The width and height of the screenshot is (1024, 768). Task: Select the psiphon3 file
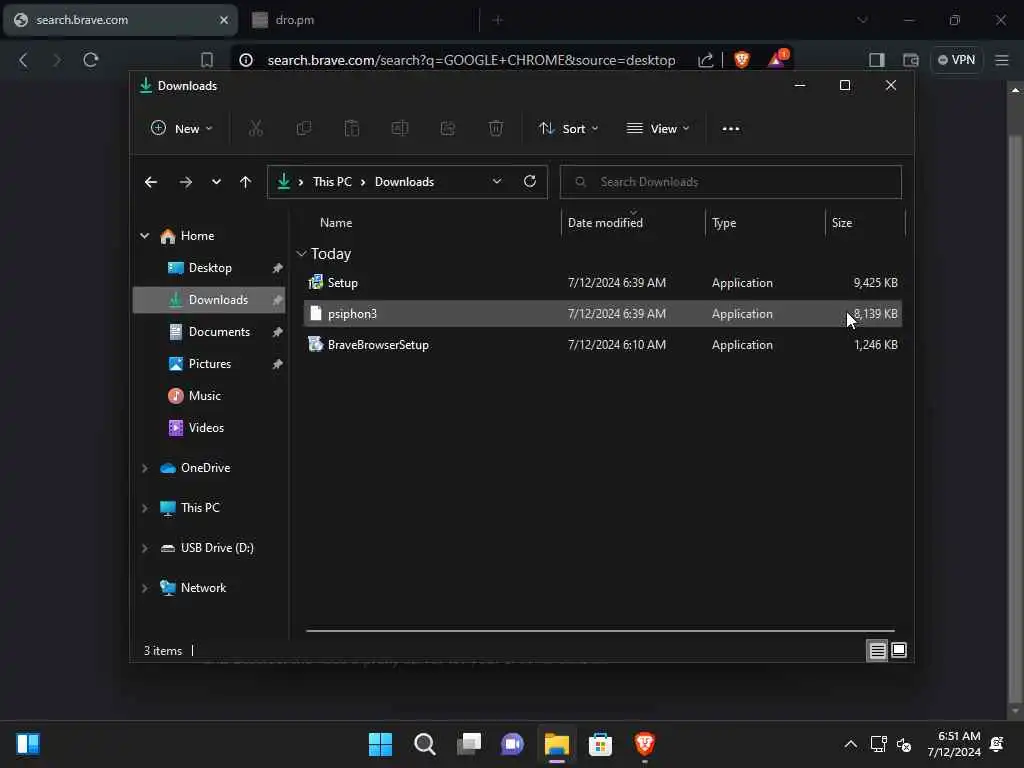pyautogui.click(x=602, y=313)
